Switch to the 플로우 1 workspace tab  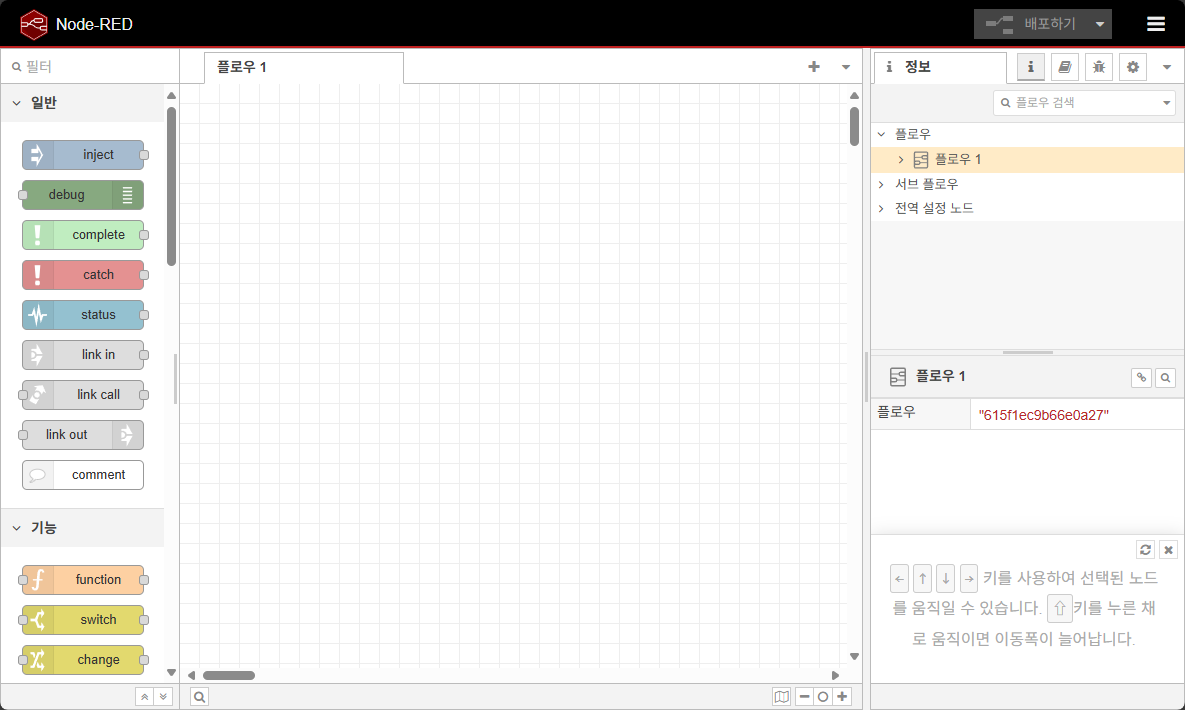(x=304, y=67)
